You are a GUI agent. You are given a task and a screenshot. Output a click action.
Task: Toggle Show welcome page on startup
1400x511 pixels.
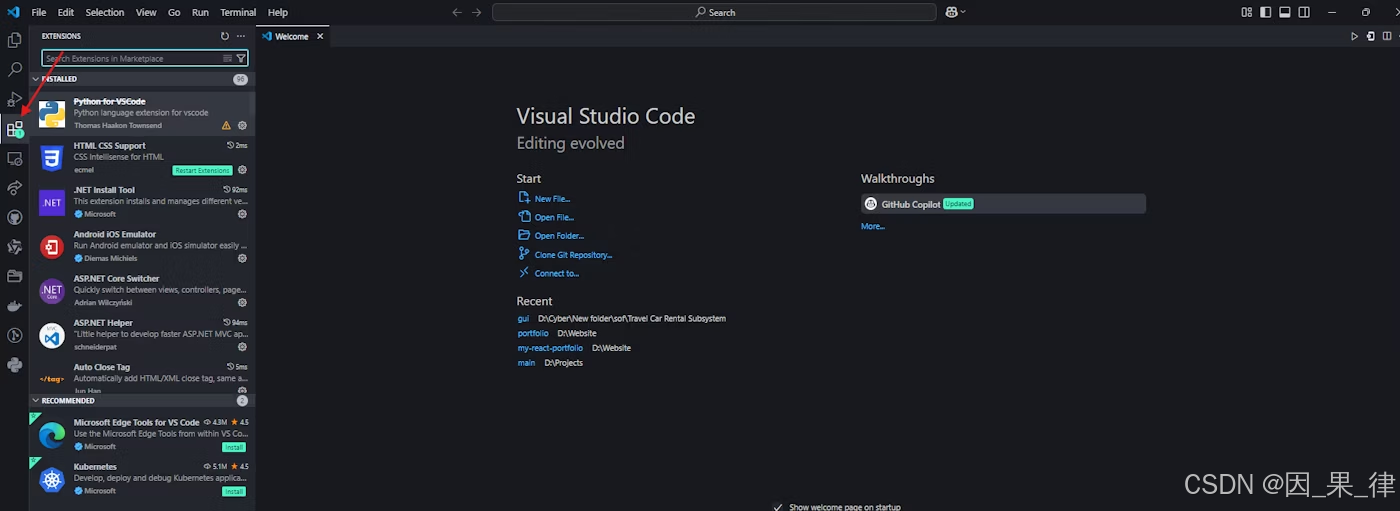779,507
